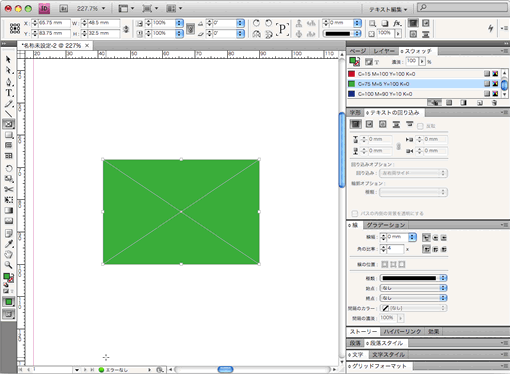Image resolution: width=510 pixels, height=374 pixels.
Task: Select the Line tool
Action: [x=8, y=113]
